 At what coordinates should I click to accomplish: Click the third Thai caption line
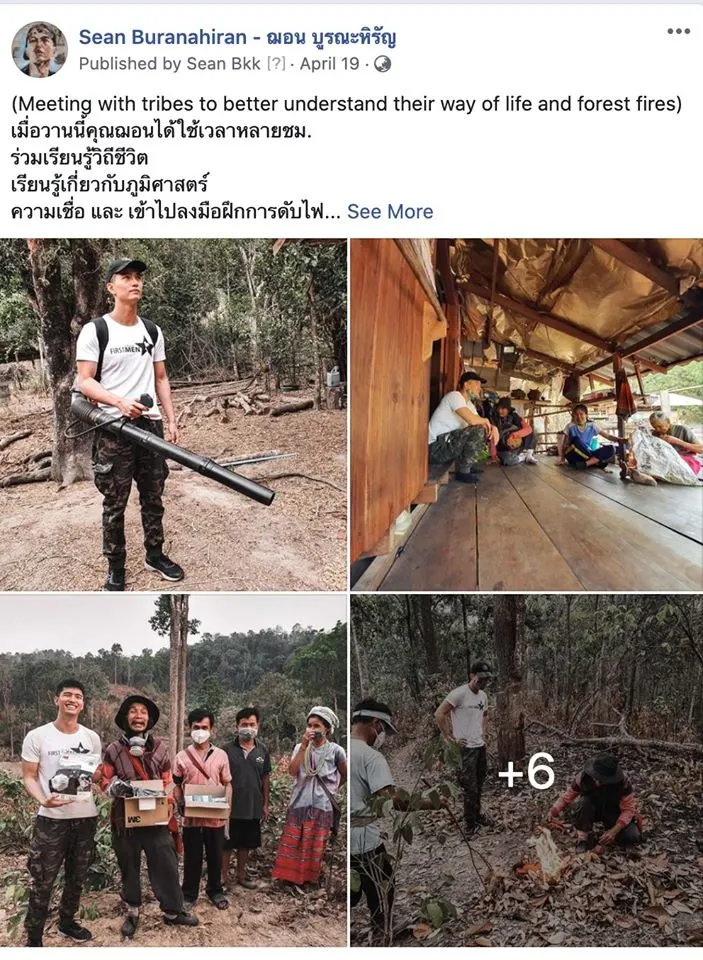click(x=108, y=185)
